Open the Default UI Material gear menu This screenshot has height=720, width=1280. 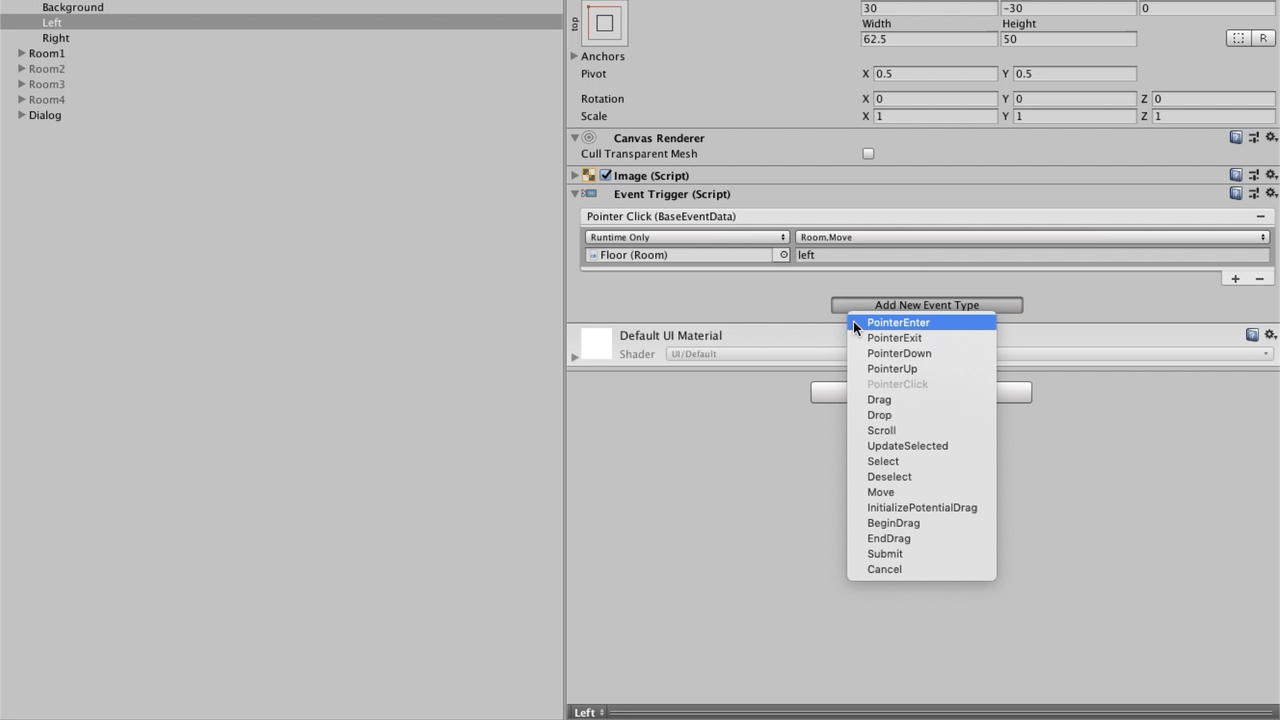pyautogui.click(x=1271, y=335)
